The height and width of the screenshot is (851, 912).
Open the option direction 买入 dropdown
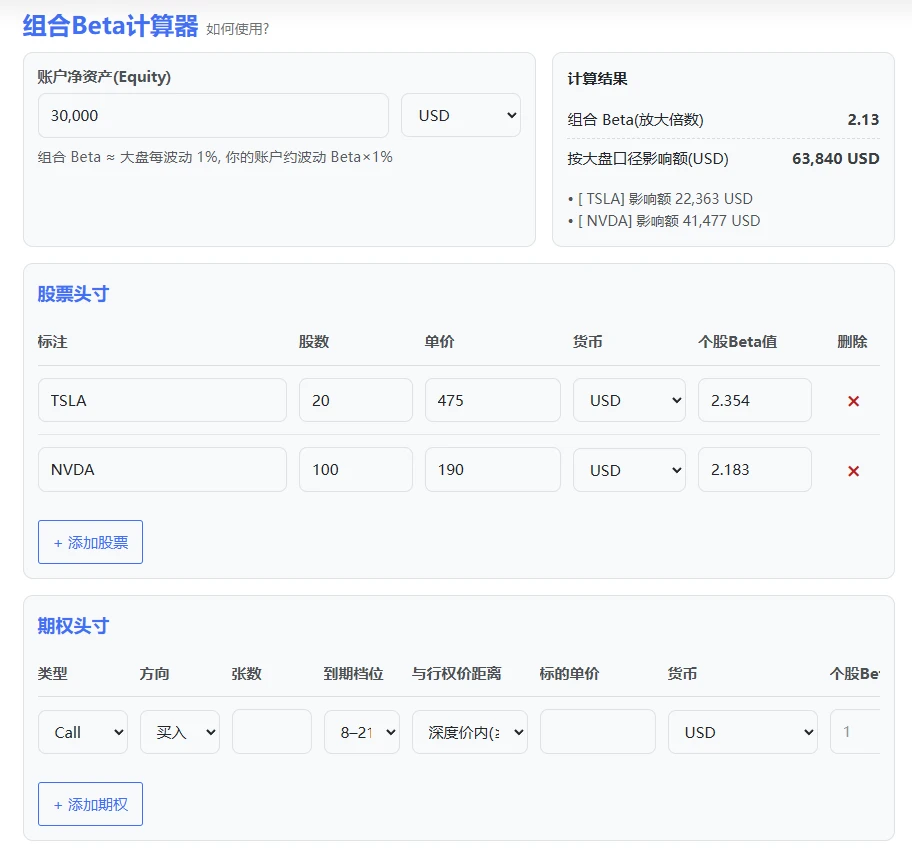pyautogui.click(x=179, y=732)
